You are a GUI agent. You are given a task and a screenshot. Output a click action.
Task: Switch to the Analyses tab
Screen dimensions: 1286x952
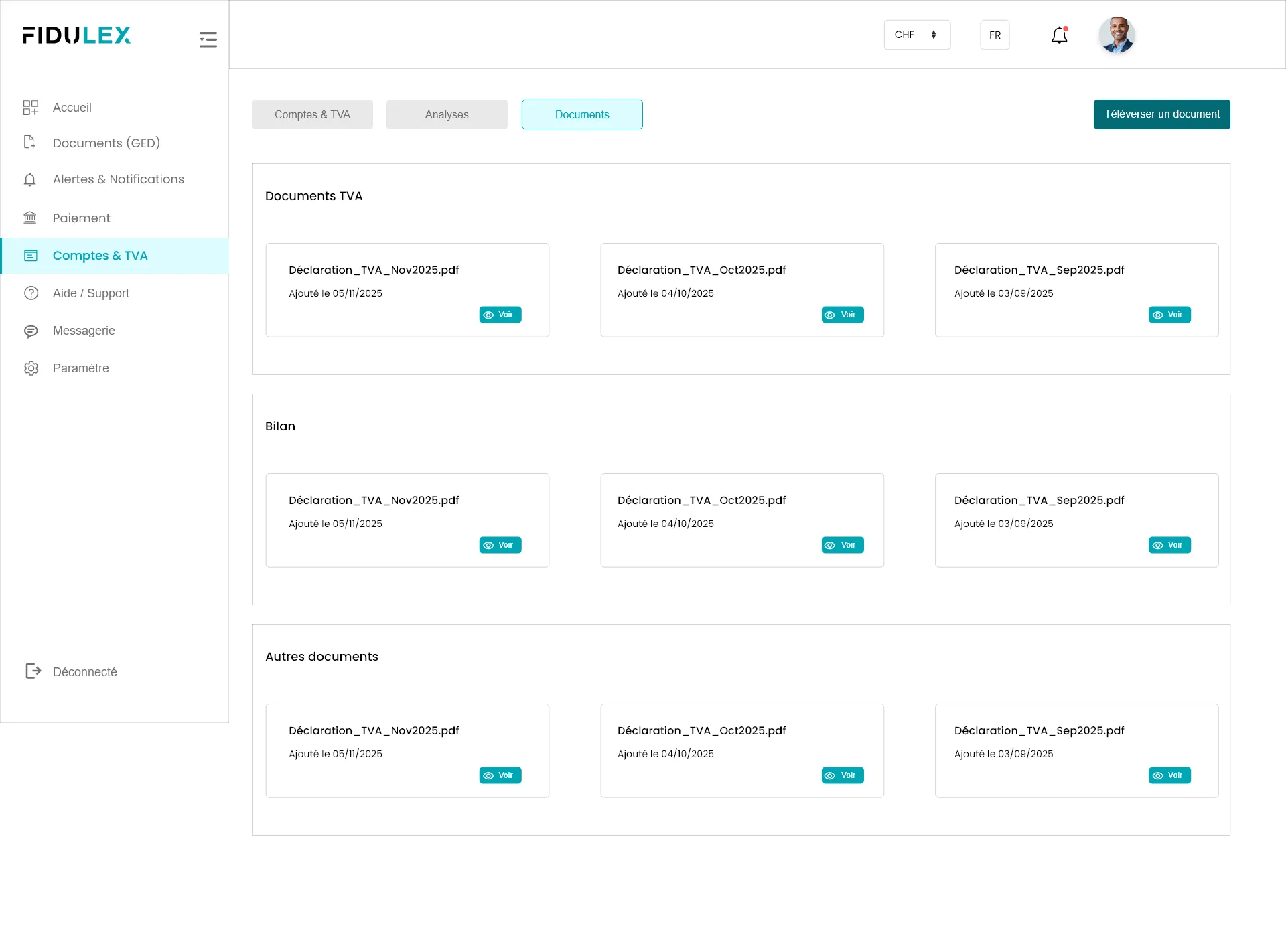(447, 114)
